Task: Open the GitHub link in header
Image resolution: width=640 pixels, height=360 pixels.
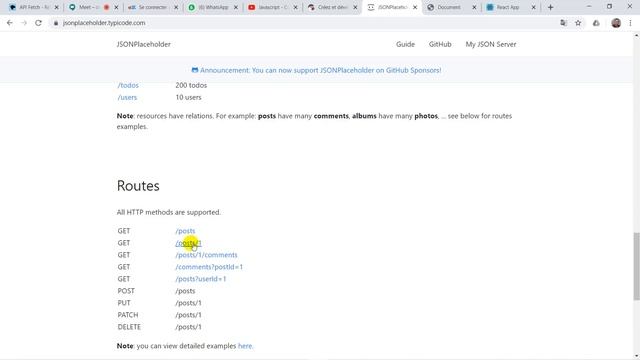Action: (440, 44)
